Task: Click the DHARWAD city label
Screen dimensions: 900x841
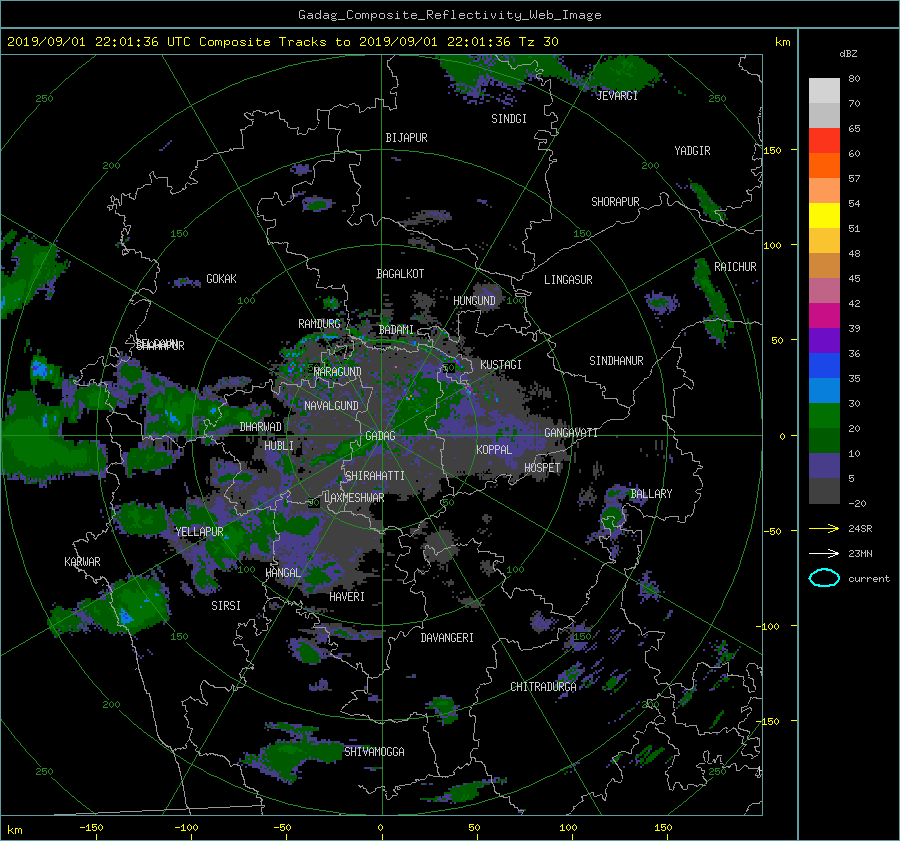Action: pos(261,427)
